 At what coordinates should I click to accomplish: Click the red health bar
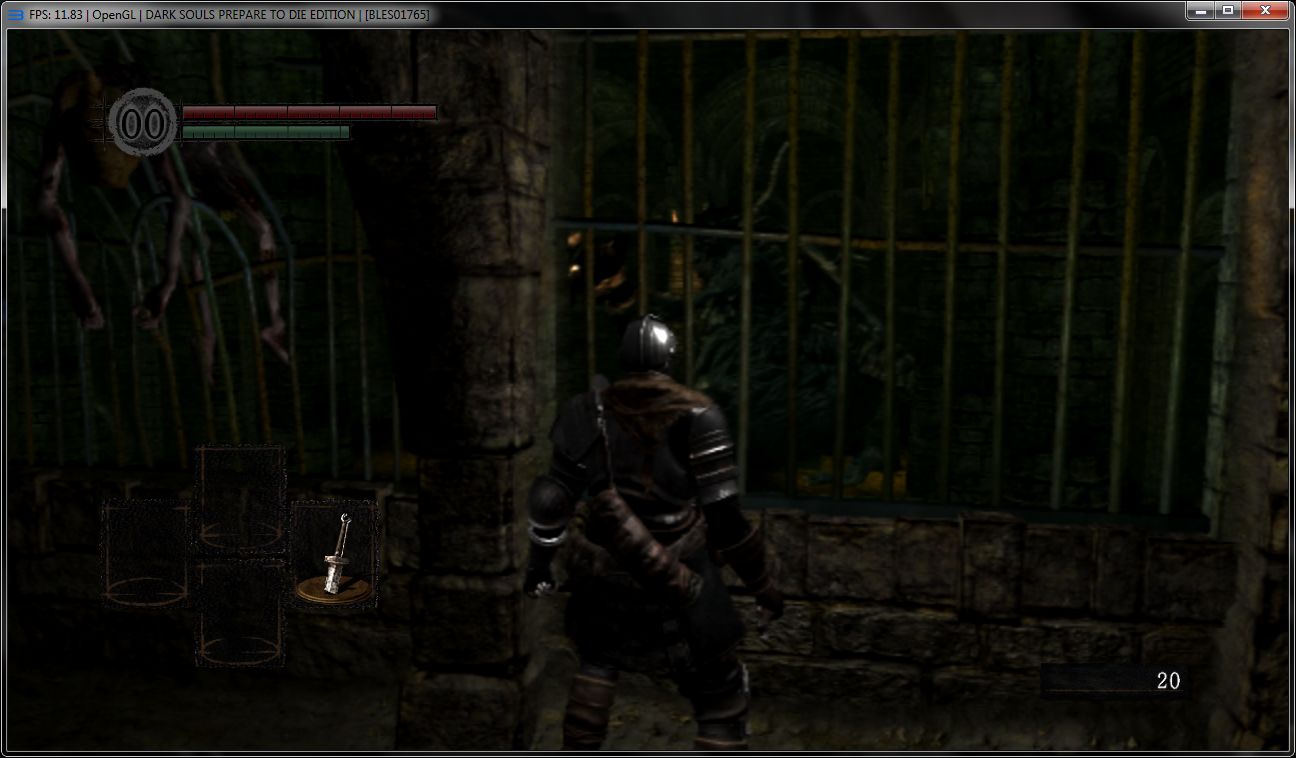[x=309, y=113]
